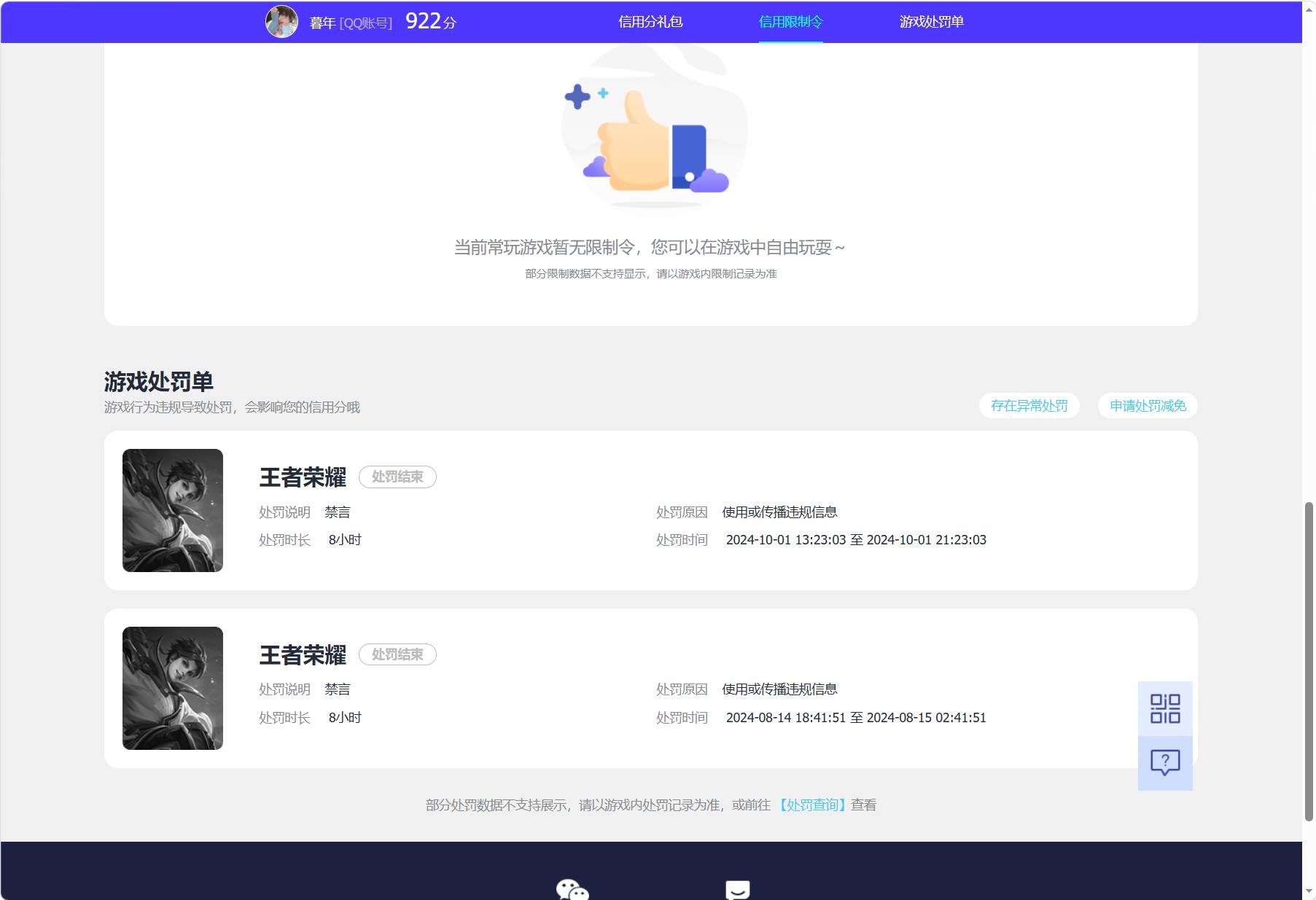Click hero thumbnail of the 2024-10-01 penalty
The height and width of the screenshot is (900, 1316).
(173, 510)
